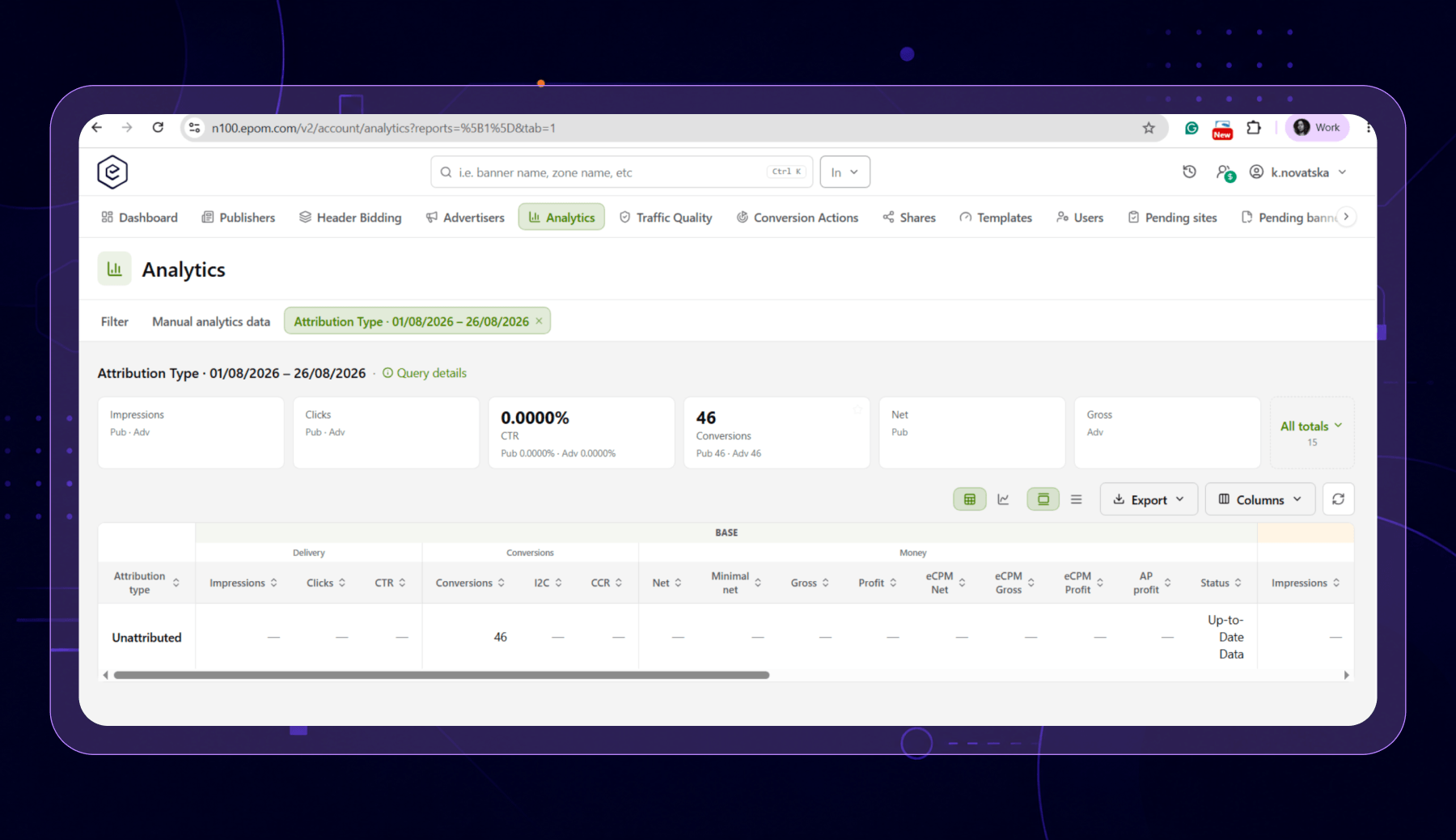Click the browser address bar URL

tap(383, 128)
